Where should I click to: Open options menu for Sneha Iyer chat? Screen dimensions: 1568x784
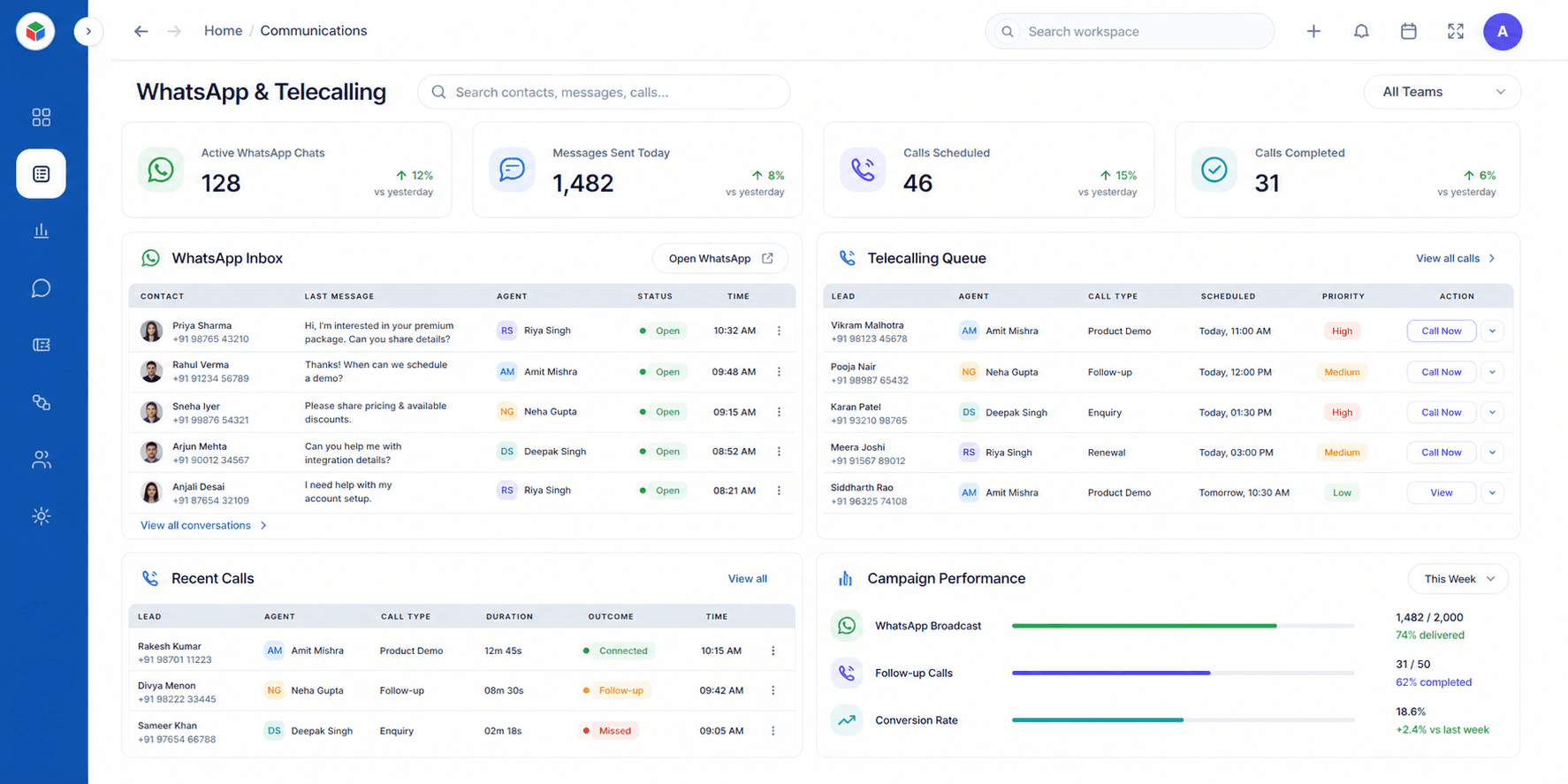click(x=779, y=412)
